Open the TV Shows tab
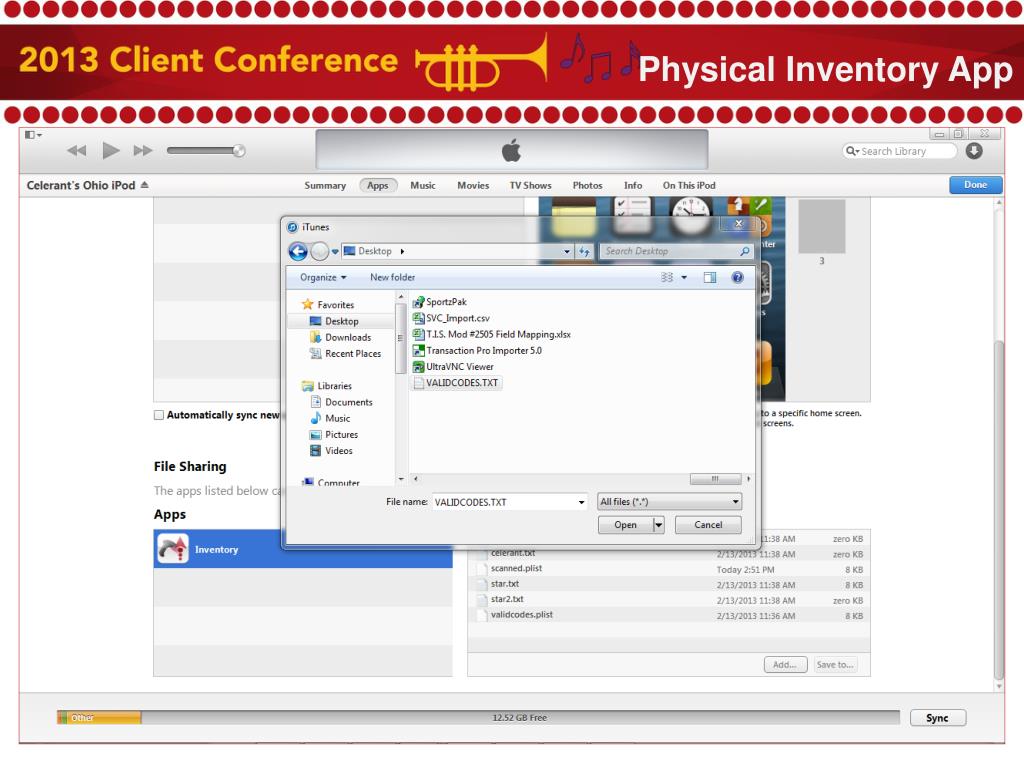Viewport: 1024px width, 768px height. tap(530, 185)
